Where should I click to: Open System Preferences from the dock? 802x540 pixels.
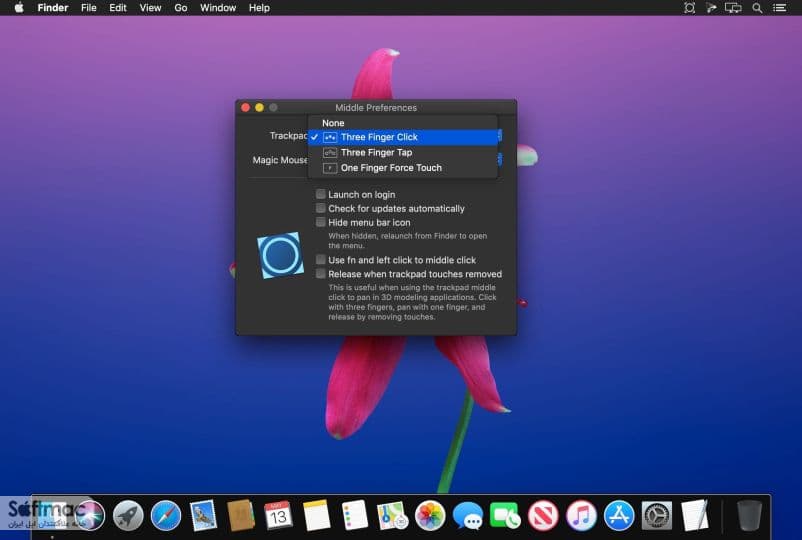pyautogui.click(x=657, y=515)
